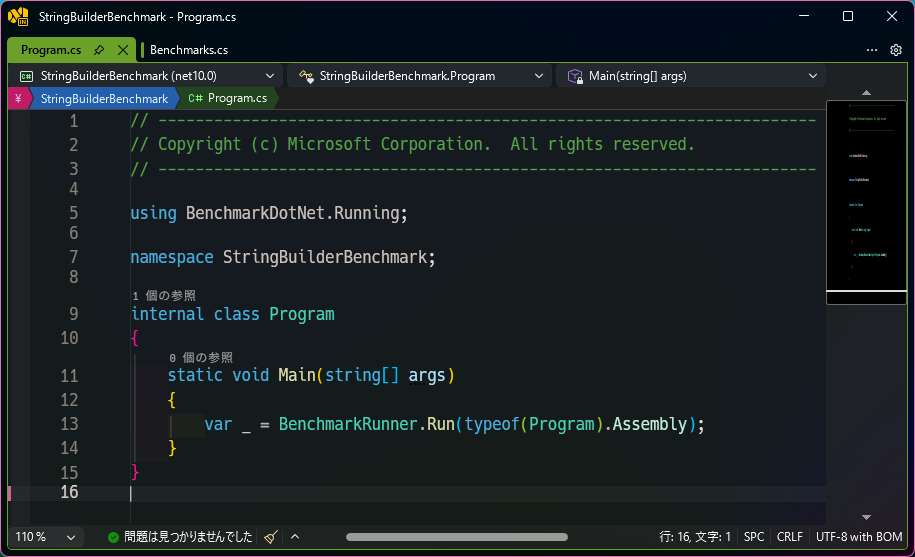Switch to the Benchmarks.cs tab
The height and width of the screenshot is (557, 915).
pos(188,50)
